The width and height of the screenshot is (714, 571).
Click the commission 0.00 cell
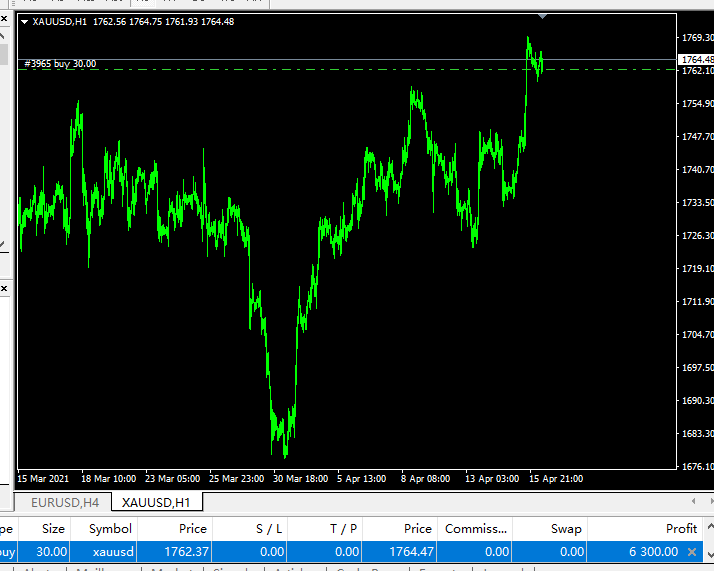tap(475, 552)
